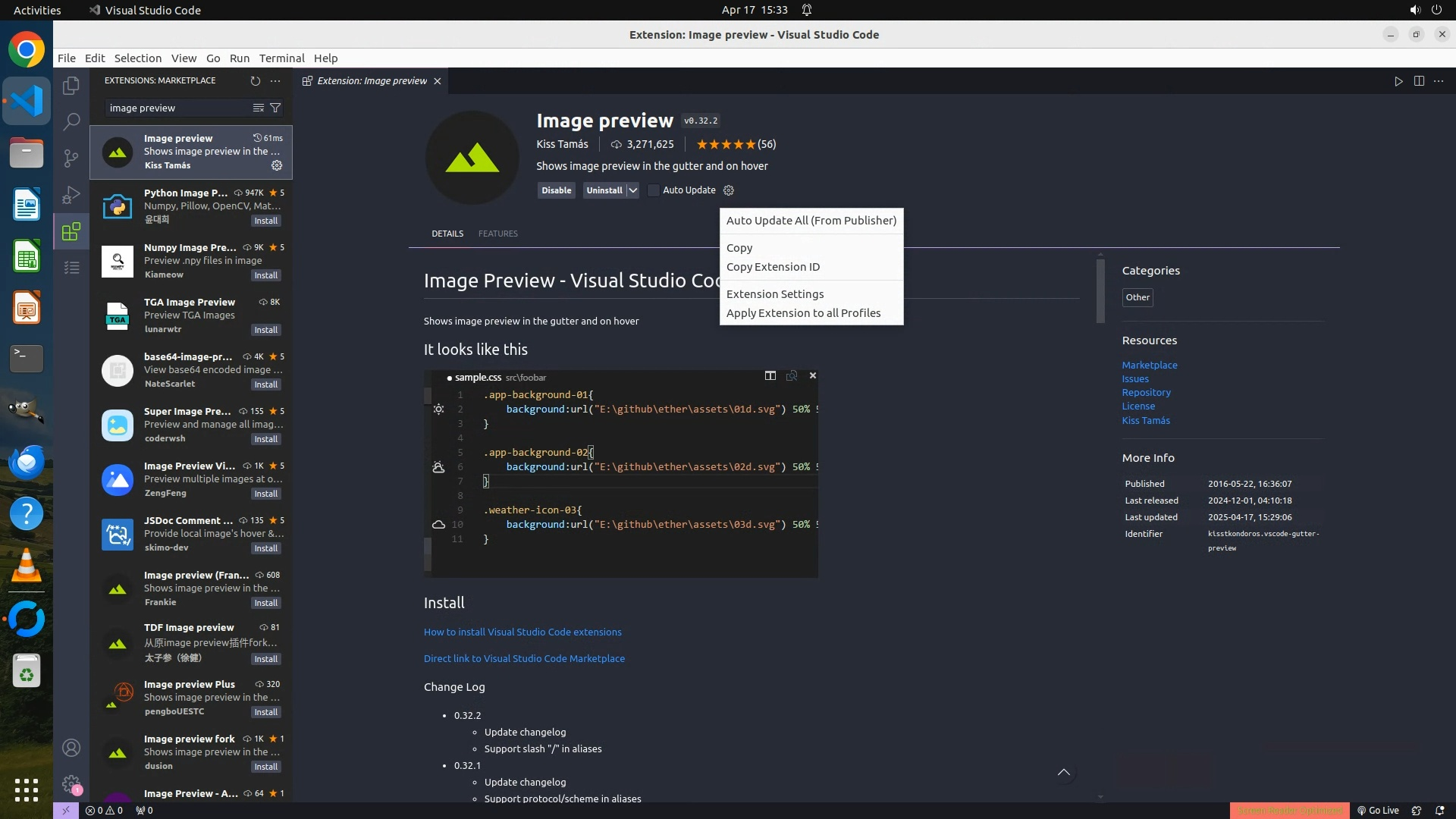Expand the Uninstall dropdown arrow
The image size is (1456, 819).
point(632,190)
